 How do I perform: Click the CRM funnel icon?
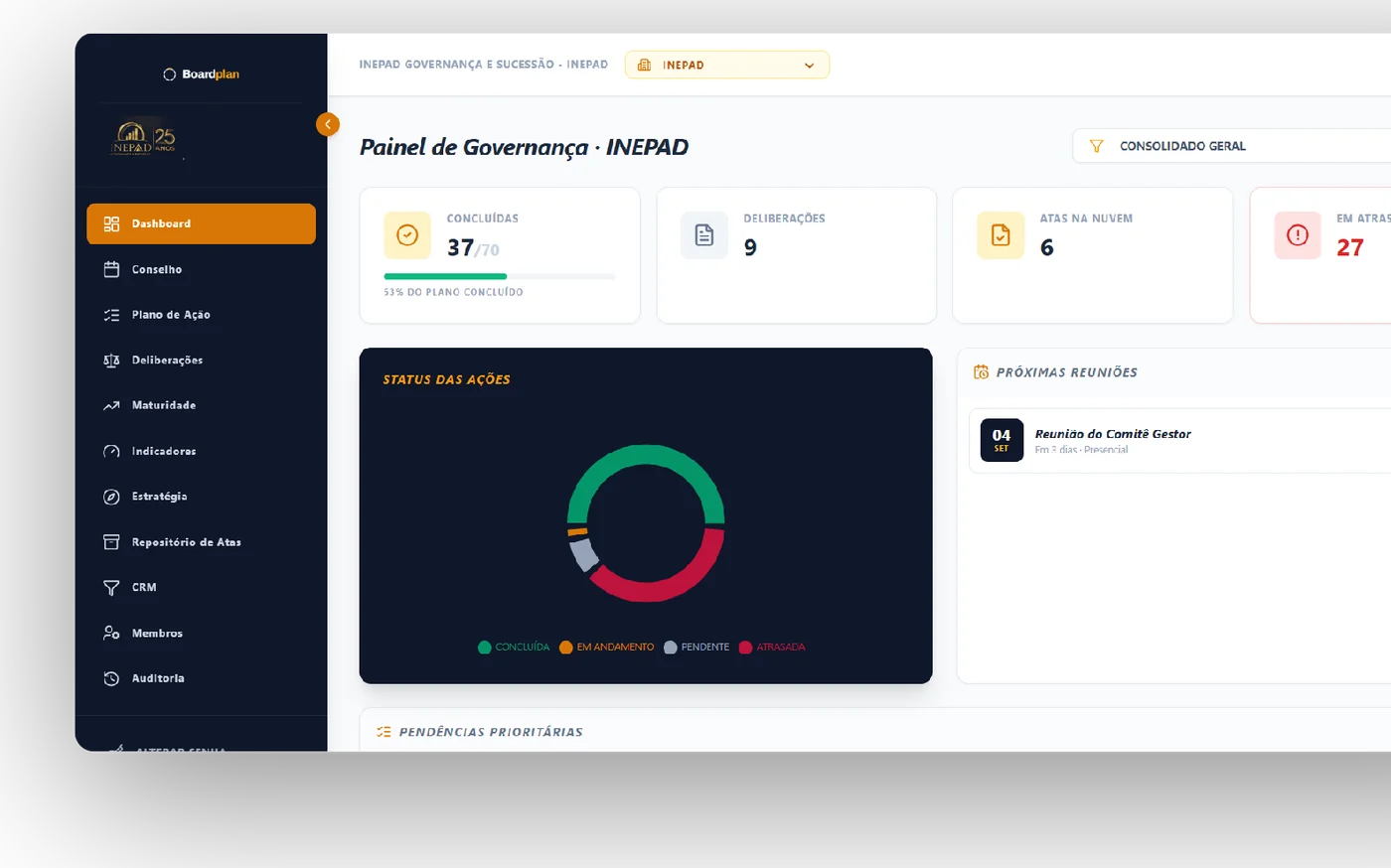point(111,588)
